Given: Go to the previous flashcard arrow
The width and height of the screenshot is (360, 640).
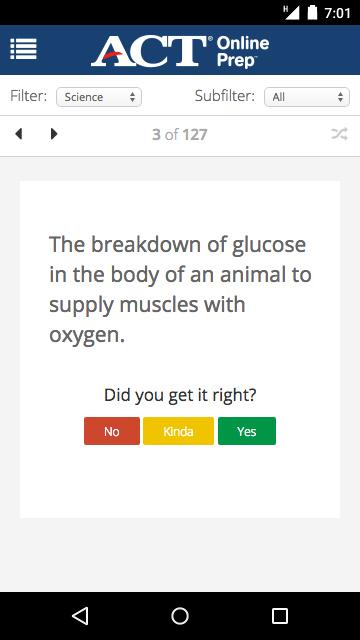Looking at the screenshot, I should pyautogui.click(x=18, y=134).
